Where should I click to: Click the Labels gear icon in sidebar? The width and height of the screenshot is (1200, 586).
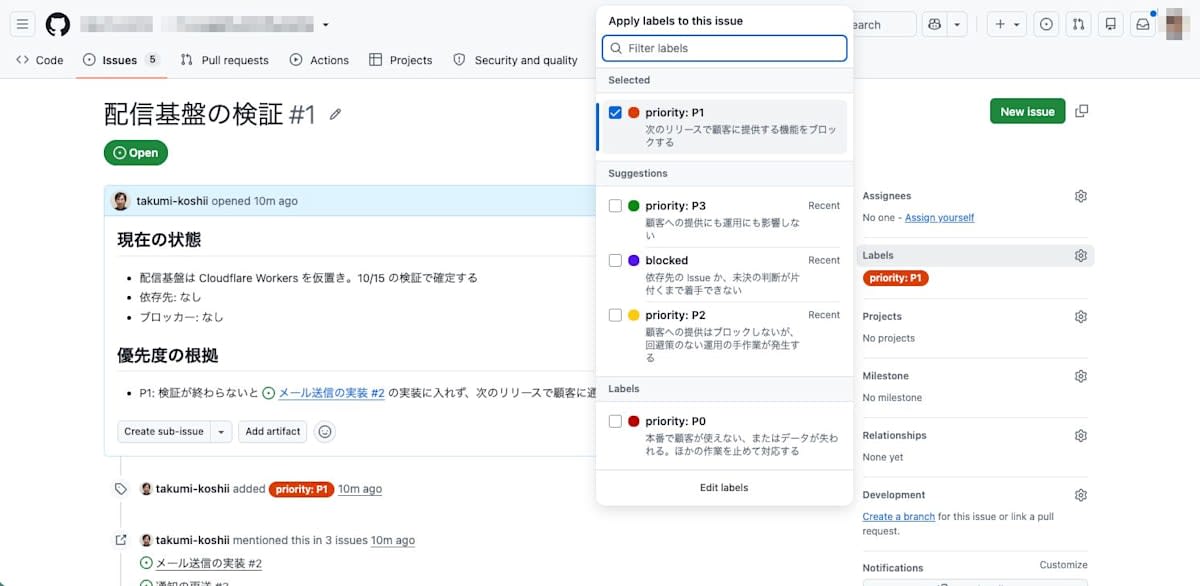1080,255
